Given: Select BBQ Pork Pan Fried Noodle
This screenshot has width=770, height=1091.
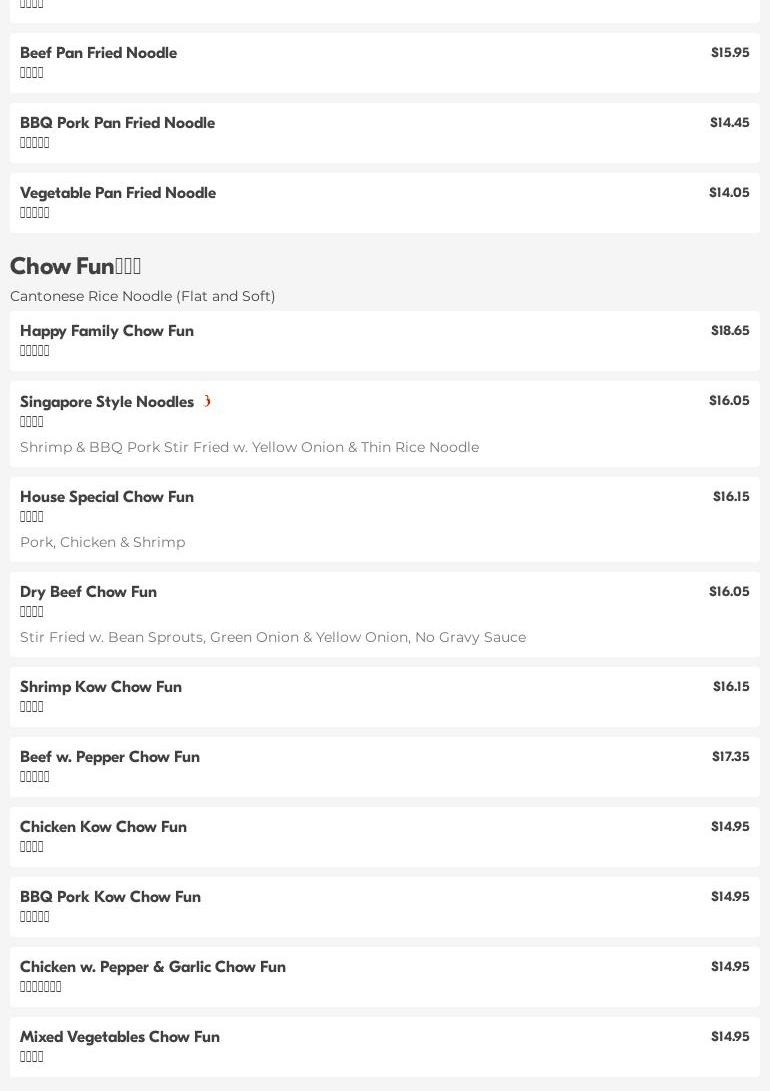Looking at the screenshot, I should (x=385, y=133).
